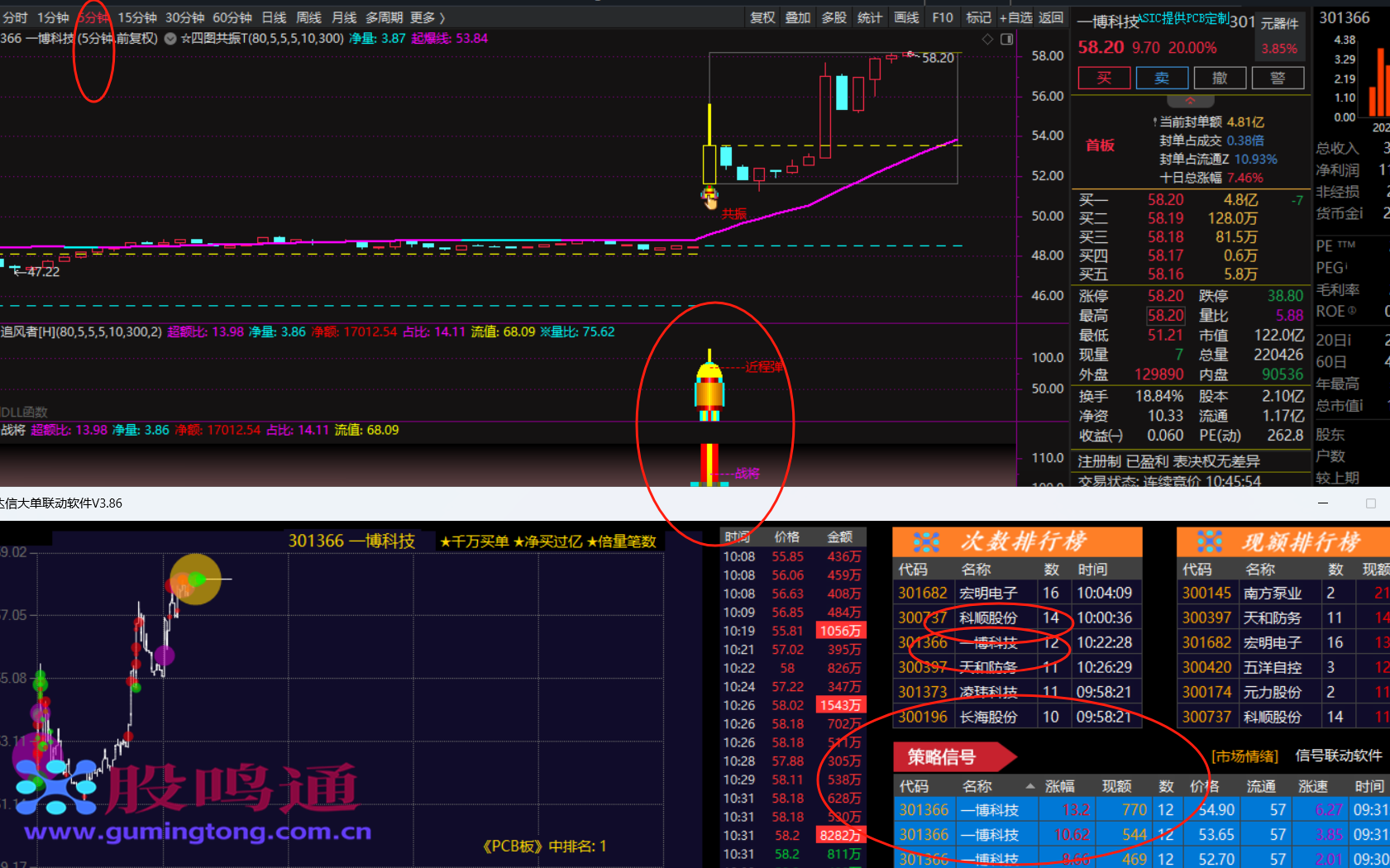1390x868 pixels.
Task: Switch to 日线 daily chart
Action: pyautogui.click(x=274, y=17)
